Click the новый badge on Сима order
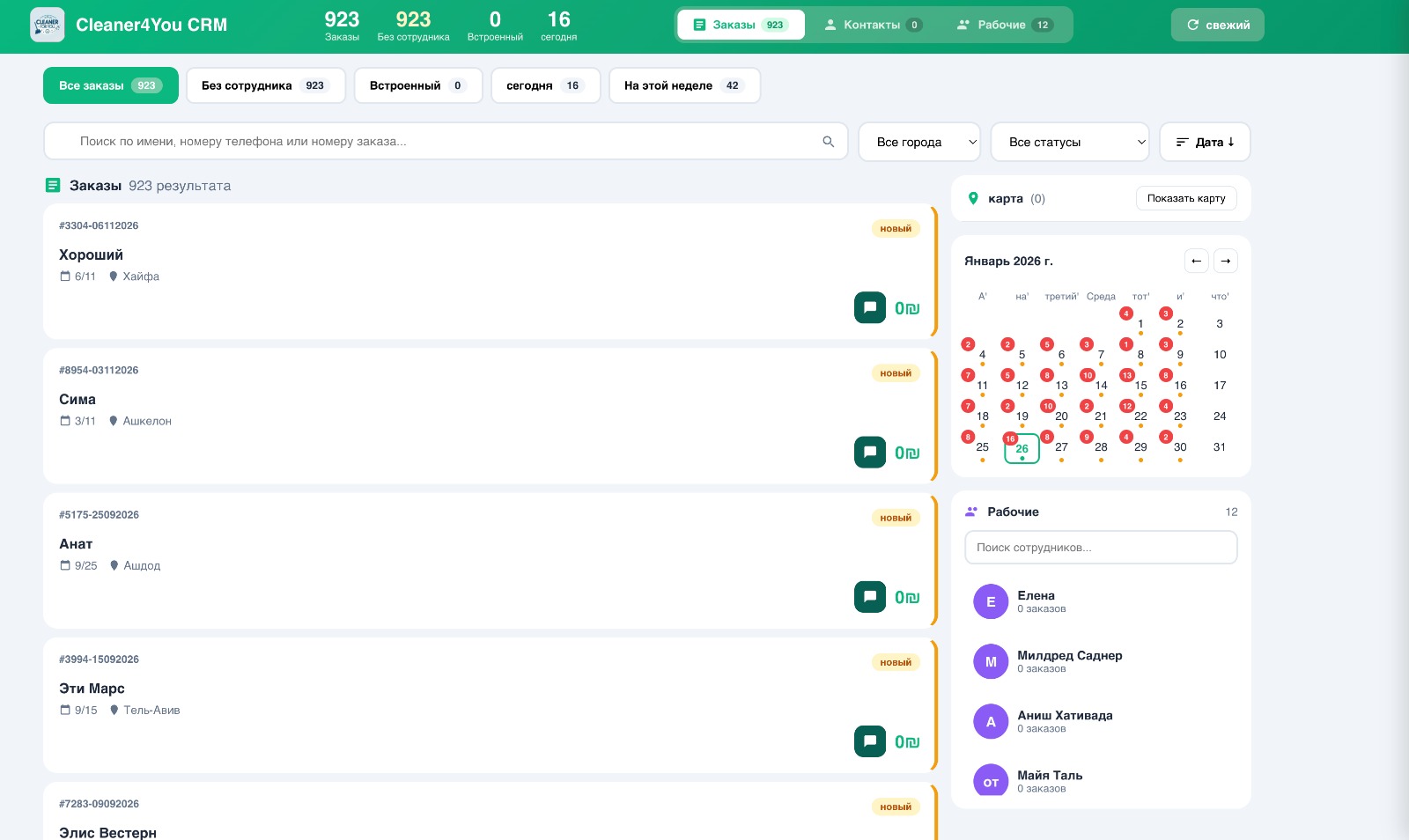 pyautogui.click(x=896, y=373)
